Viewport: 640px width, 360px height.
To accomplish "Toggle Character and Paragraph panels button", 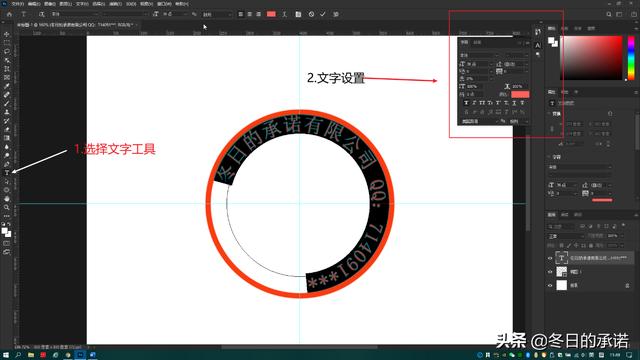I will 298,14.
